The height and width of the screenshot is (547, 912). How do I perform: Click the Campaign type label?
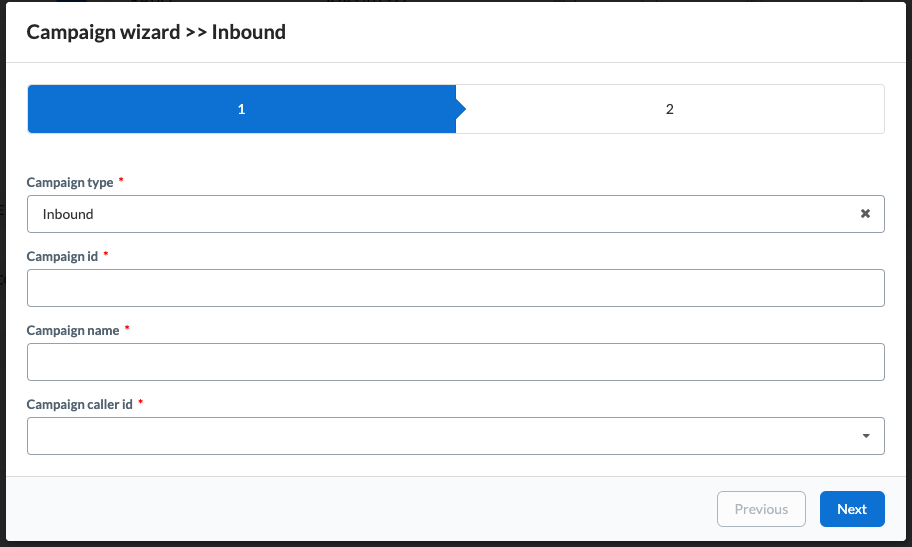(x=70, y=183)
